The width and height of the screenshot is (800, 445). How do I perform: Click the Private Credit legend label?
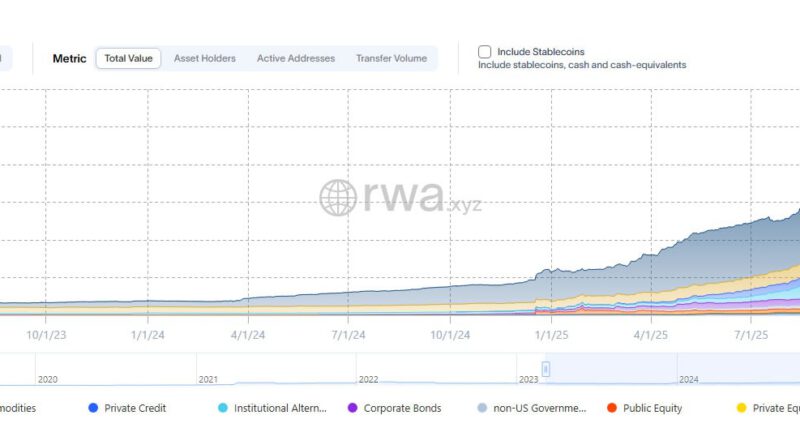coord(135,408)
